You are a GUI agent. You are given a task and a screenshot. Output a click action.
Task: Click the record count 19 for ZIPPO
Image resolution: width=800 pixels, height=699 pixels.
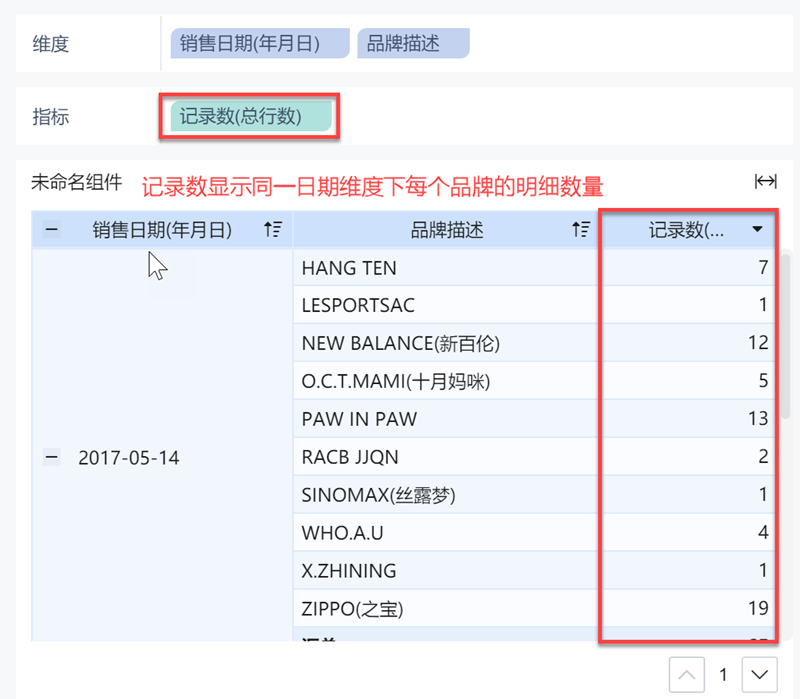coord(758,608)
